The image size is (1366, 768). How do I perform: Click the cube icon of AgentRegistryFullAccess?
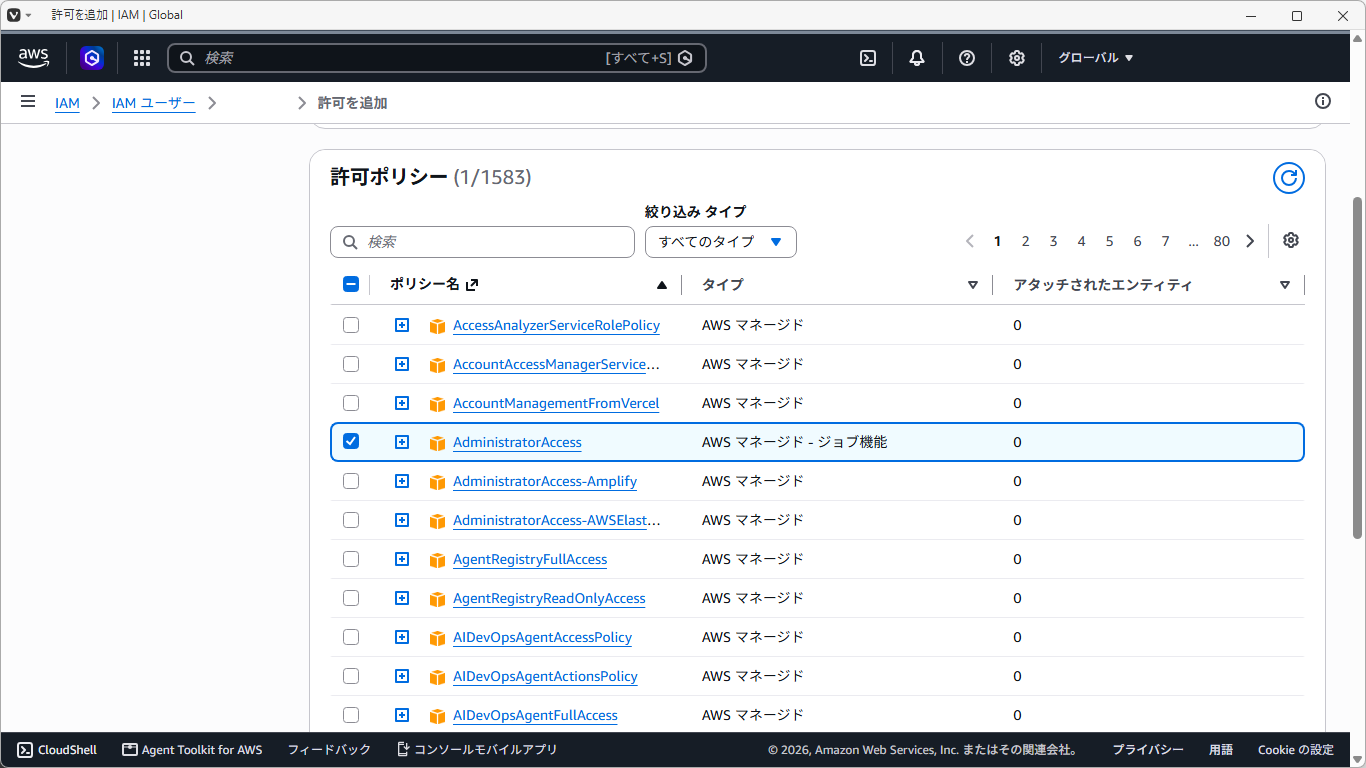(437, 560)
